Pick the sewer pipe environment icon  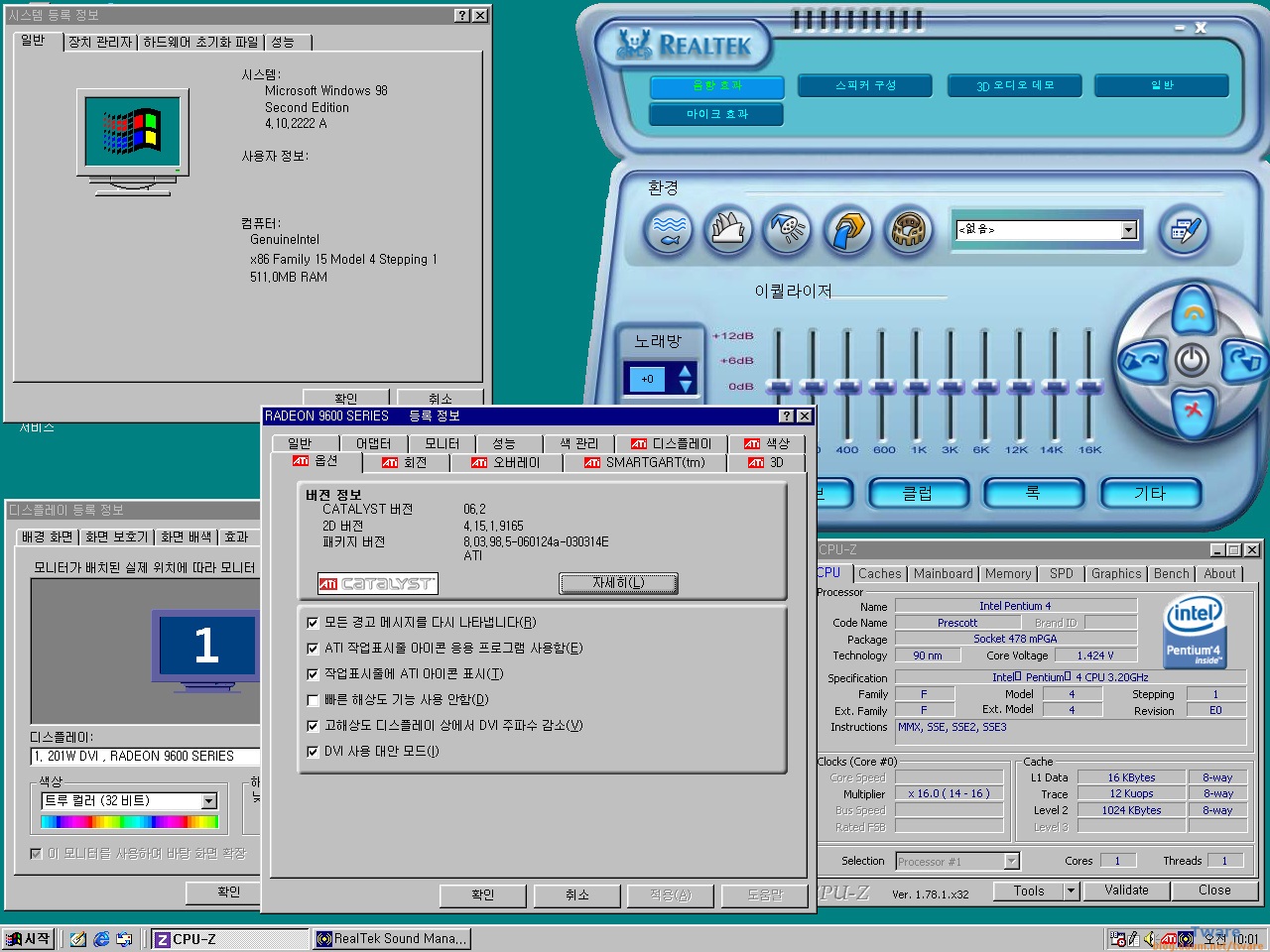(847, 230)
